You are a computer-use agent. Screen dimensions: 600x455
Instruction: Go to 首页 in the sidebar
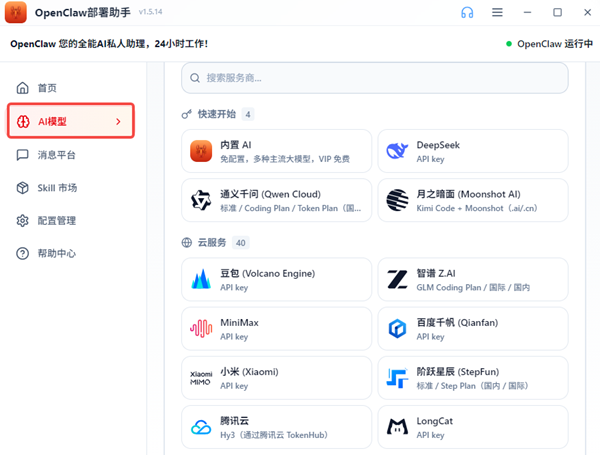tap(71, 88)
